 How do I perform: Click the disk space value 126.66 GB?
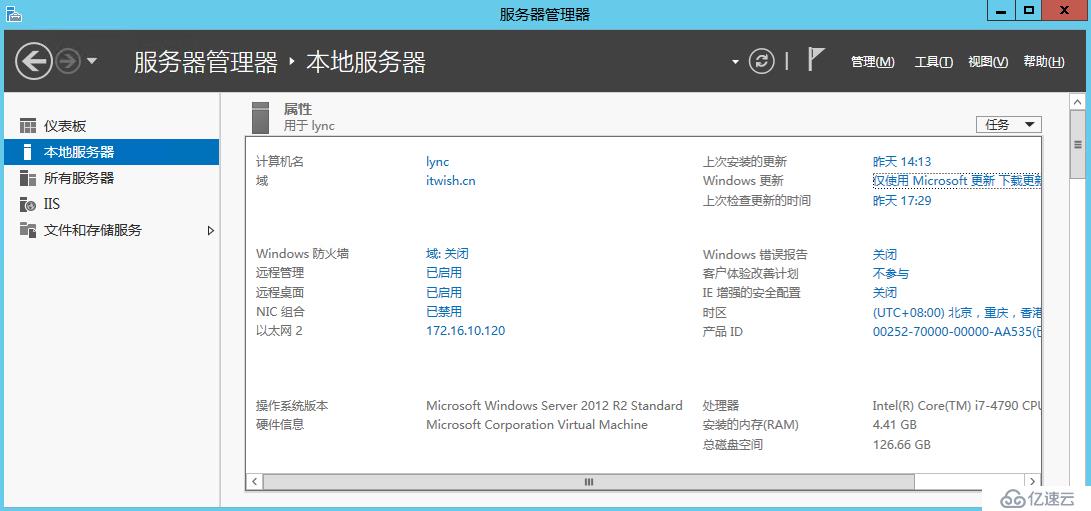pos(902,444)
